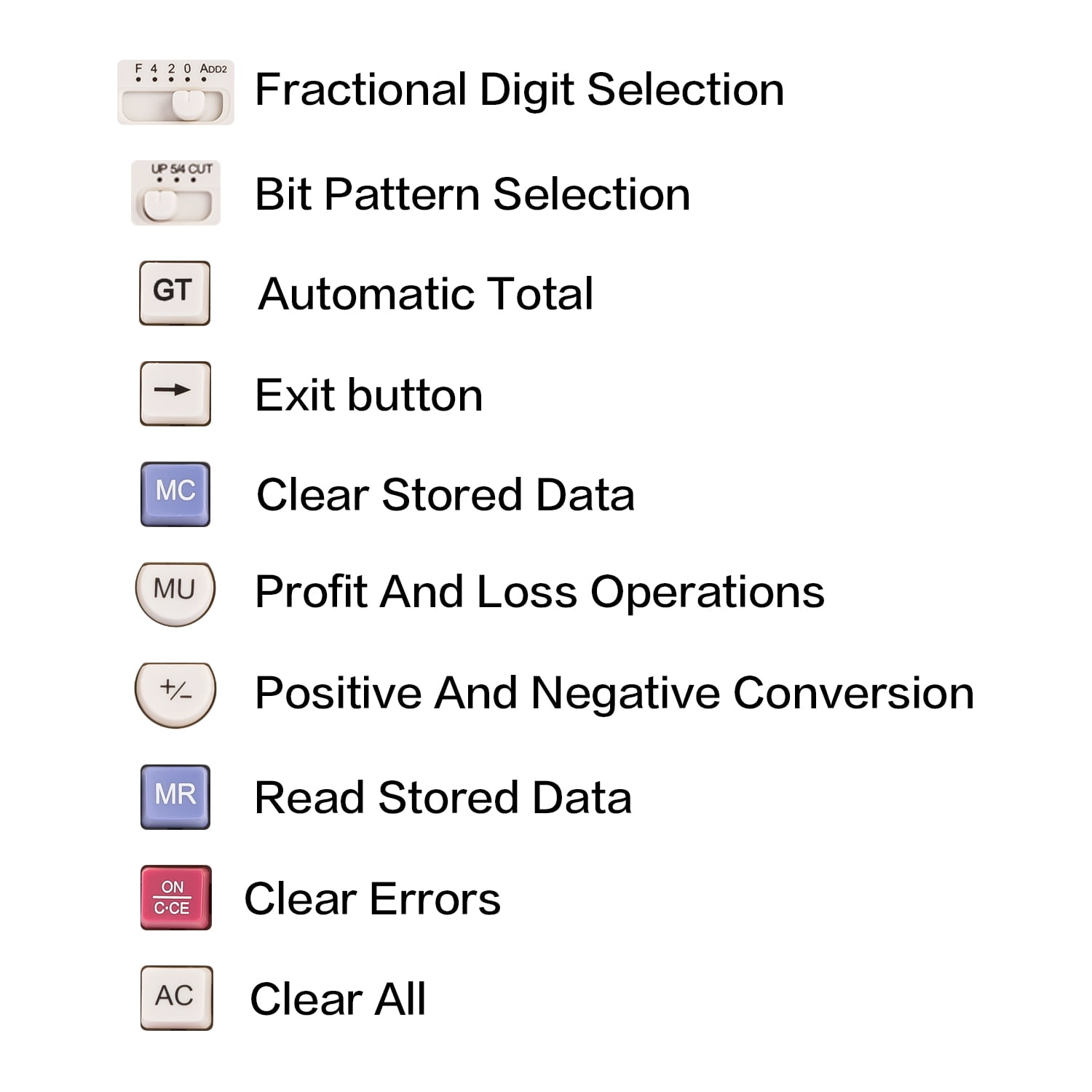
Task: Click the 'Fractional Digit Selection' label
Action: pyautogui.click(x=519, y=90)
